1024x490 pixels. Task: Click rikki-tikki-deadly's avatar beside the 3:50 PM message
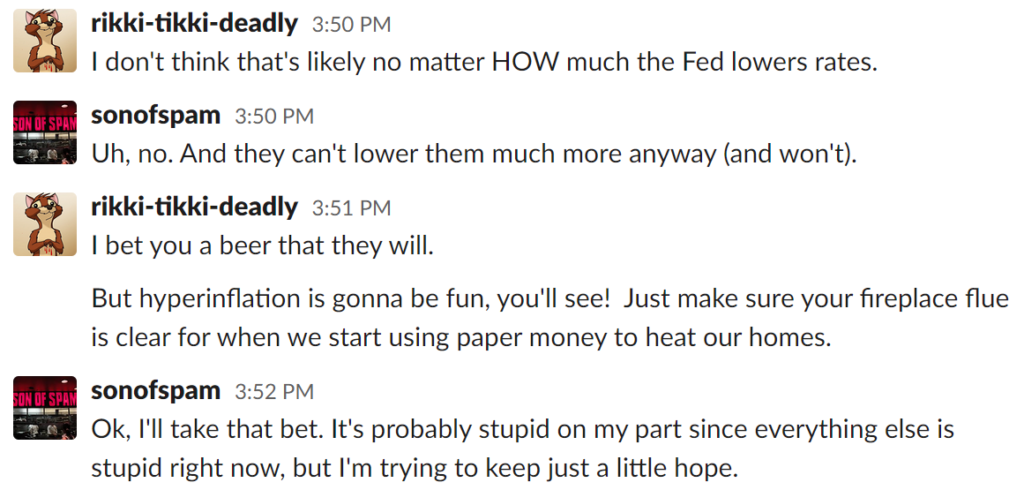[45, 42]
